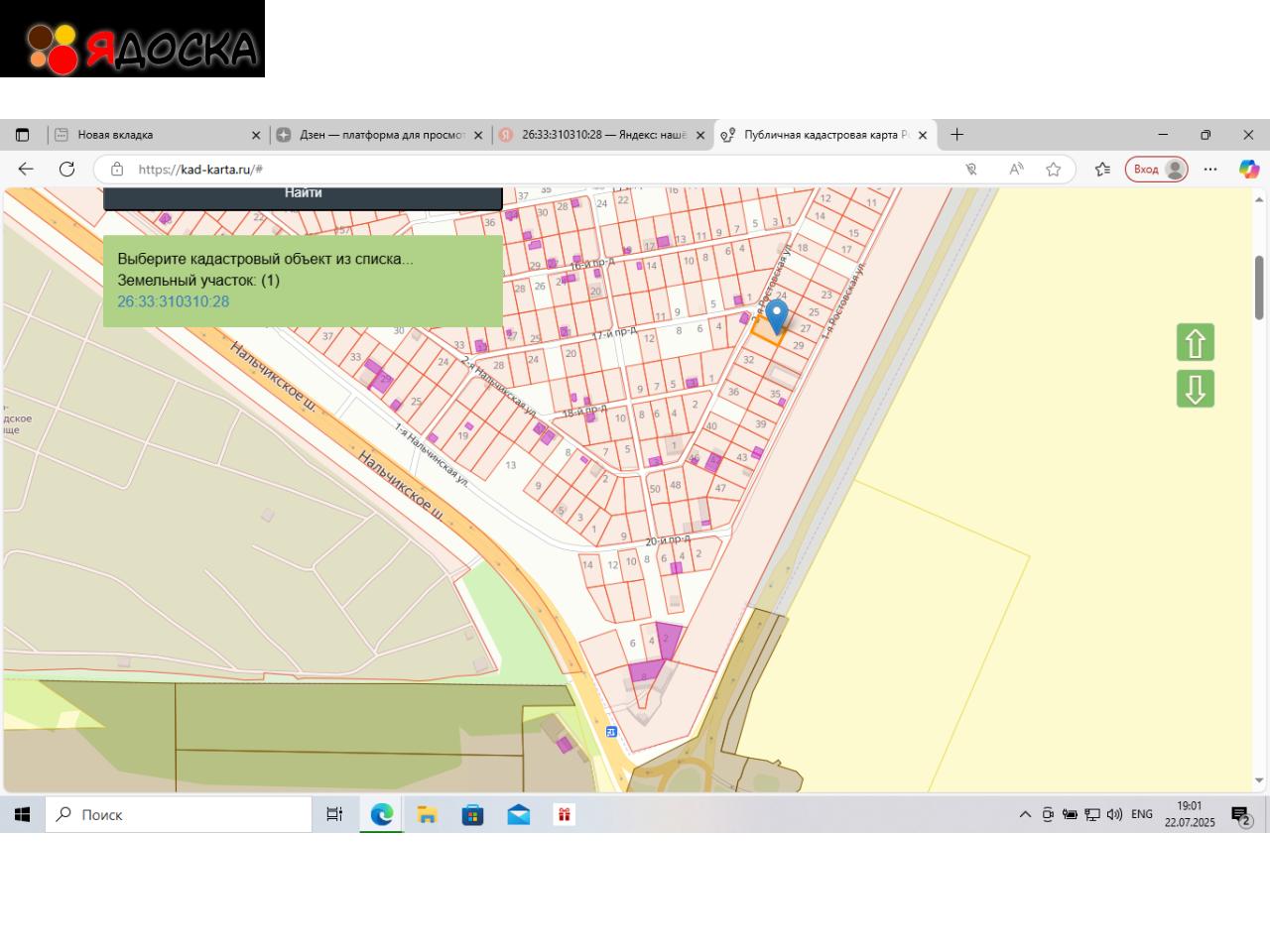The width and height of the screenshot is (1270, 952).
Task: Click the page vertical scrollbar thumb
Action: pyautogui.click(x=1259, y=288)
